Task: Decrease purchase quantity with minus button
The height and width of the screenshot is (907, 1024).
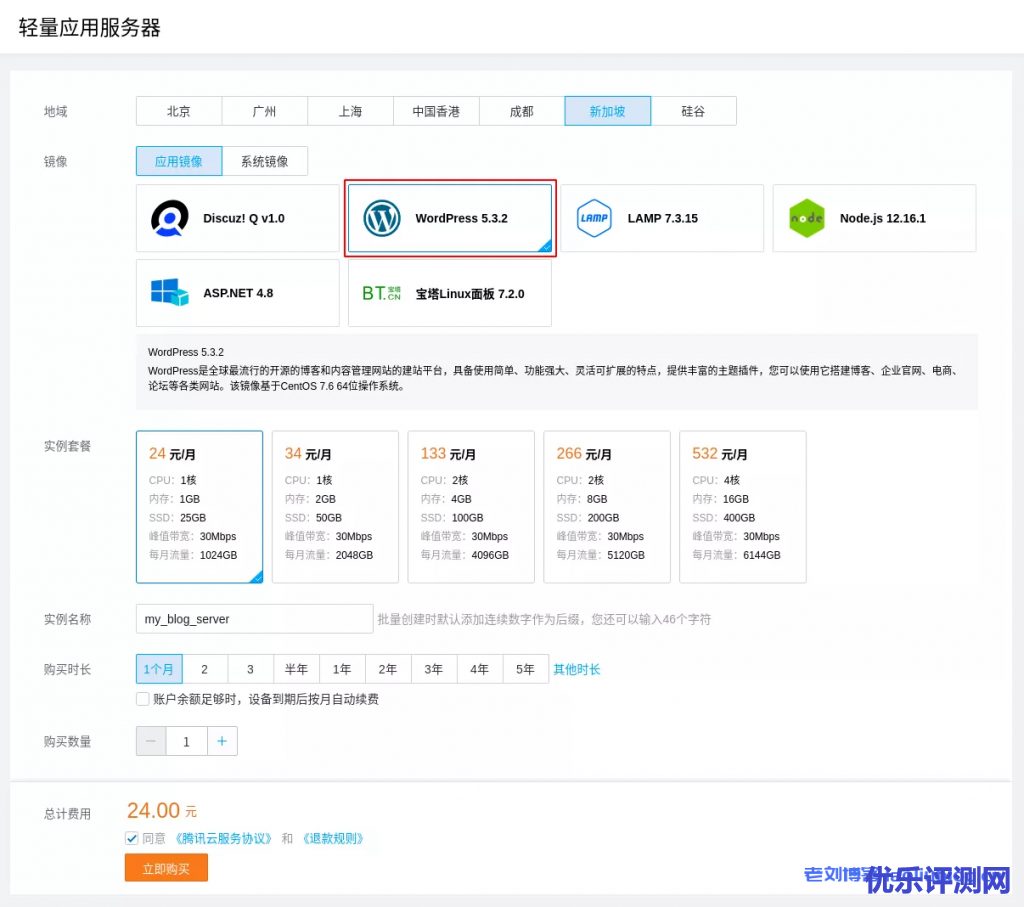Action: coord(151,741)
